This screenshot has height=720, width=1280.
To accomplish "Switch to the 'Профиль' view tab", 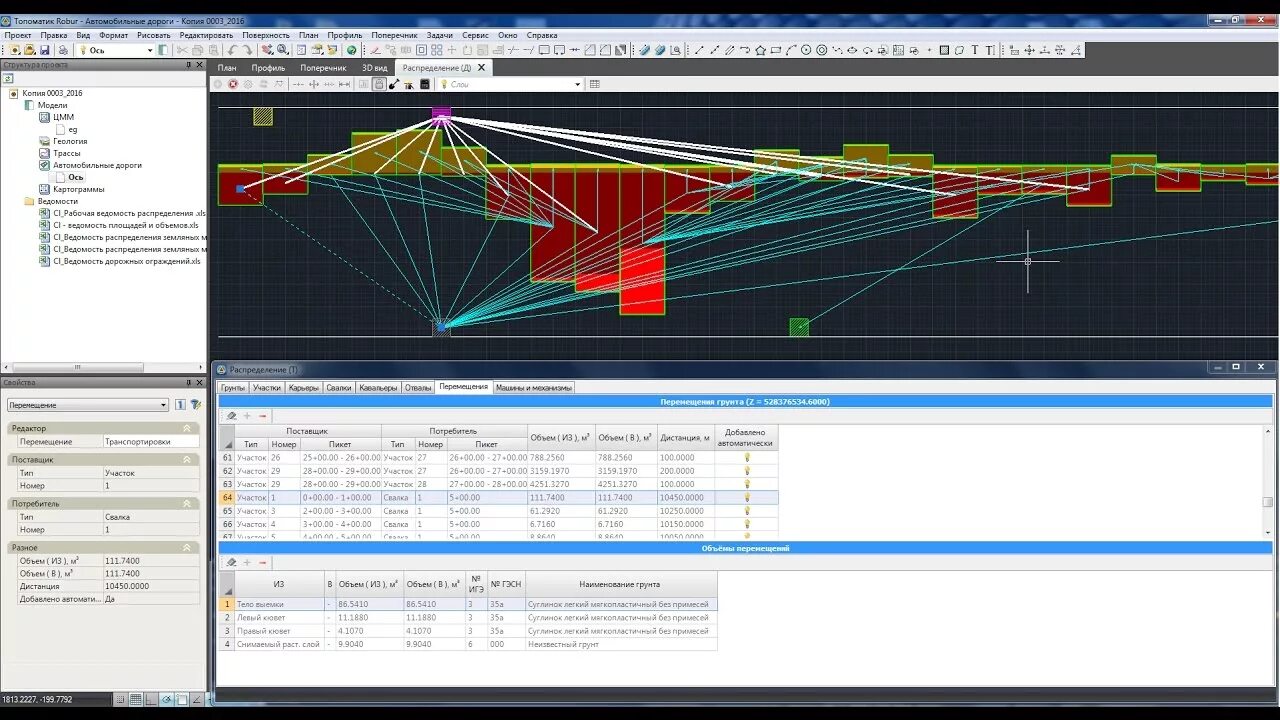I will [268, 68].
